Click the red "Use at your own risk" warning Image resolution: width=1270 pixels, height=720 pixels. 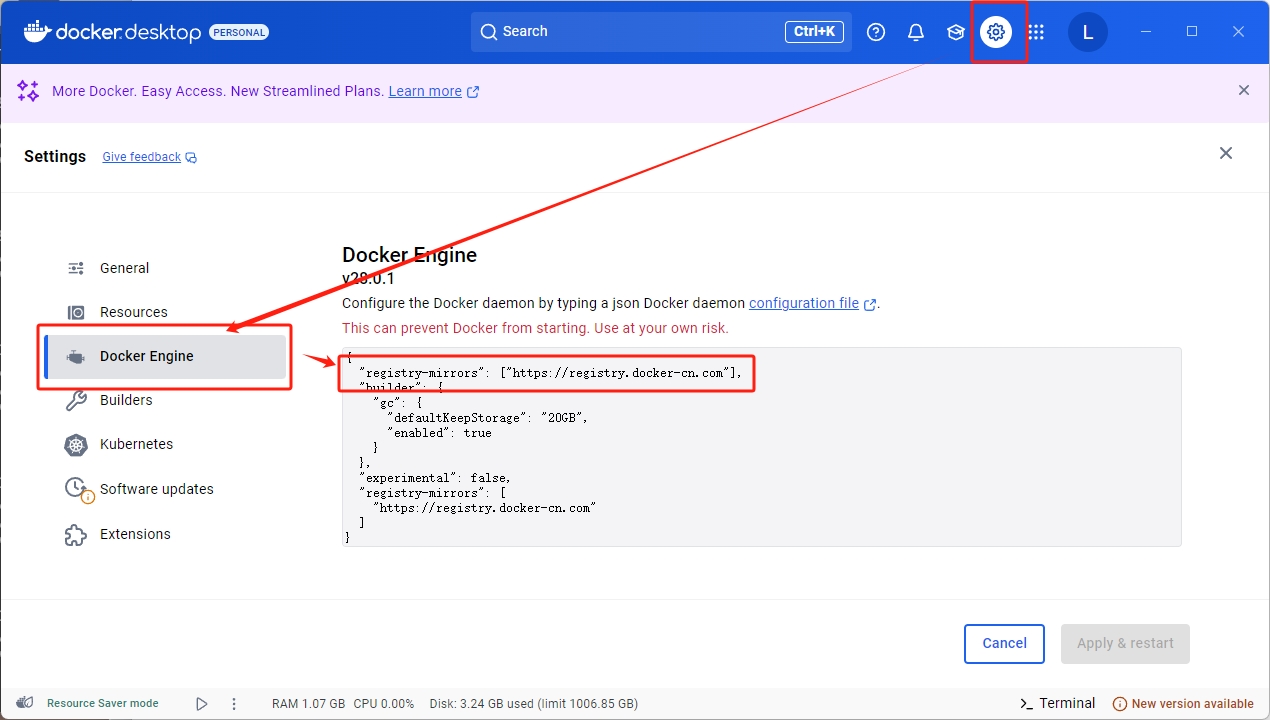pyautogui.click(x=535, y=328)
